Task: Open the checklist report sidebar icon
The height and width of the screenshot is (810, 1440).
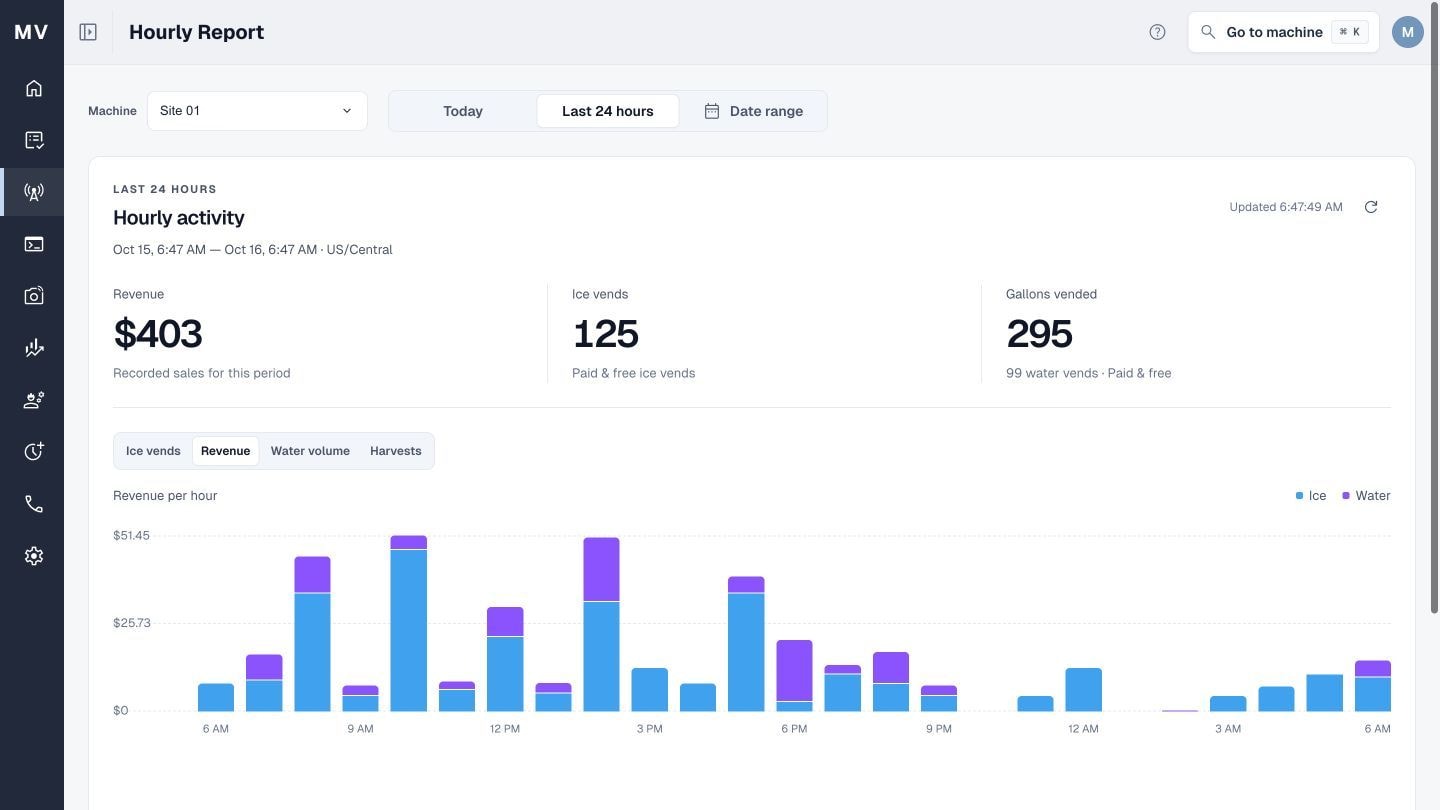Action: coord(34,140)
